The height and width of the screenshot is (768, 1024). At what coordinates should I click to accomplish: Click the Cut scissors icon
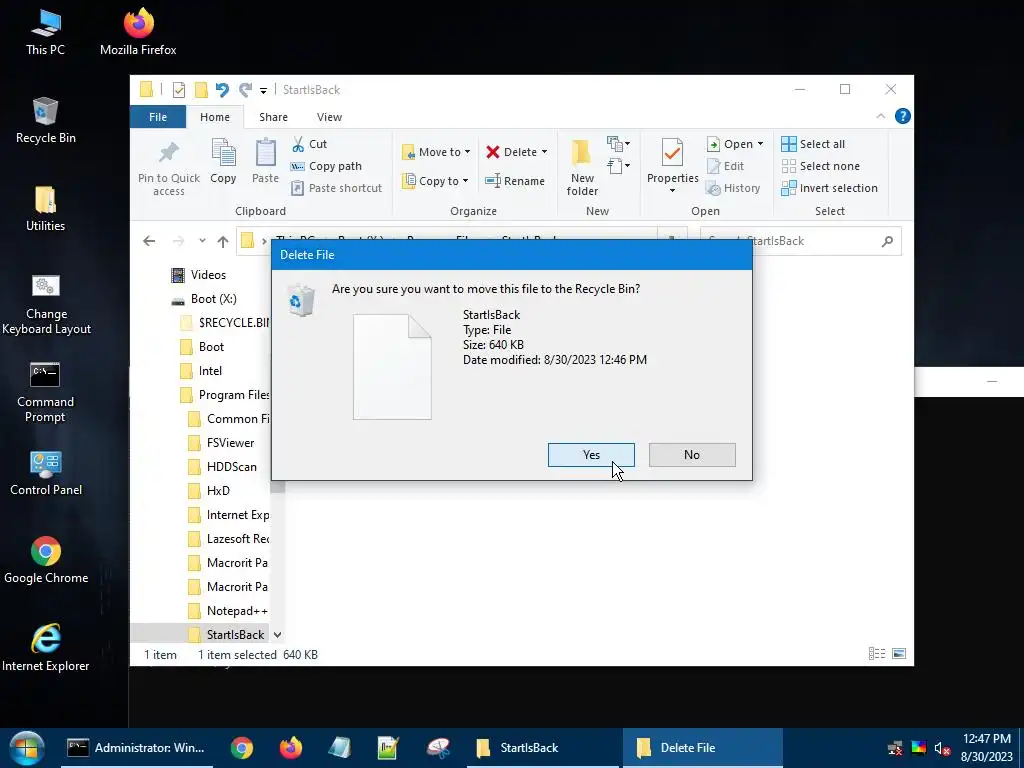click(x=298, y=144)
